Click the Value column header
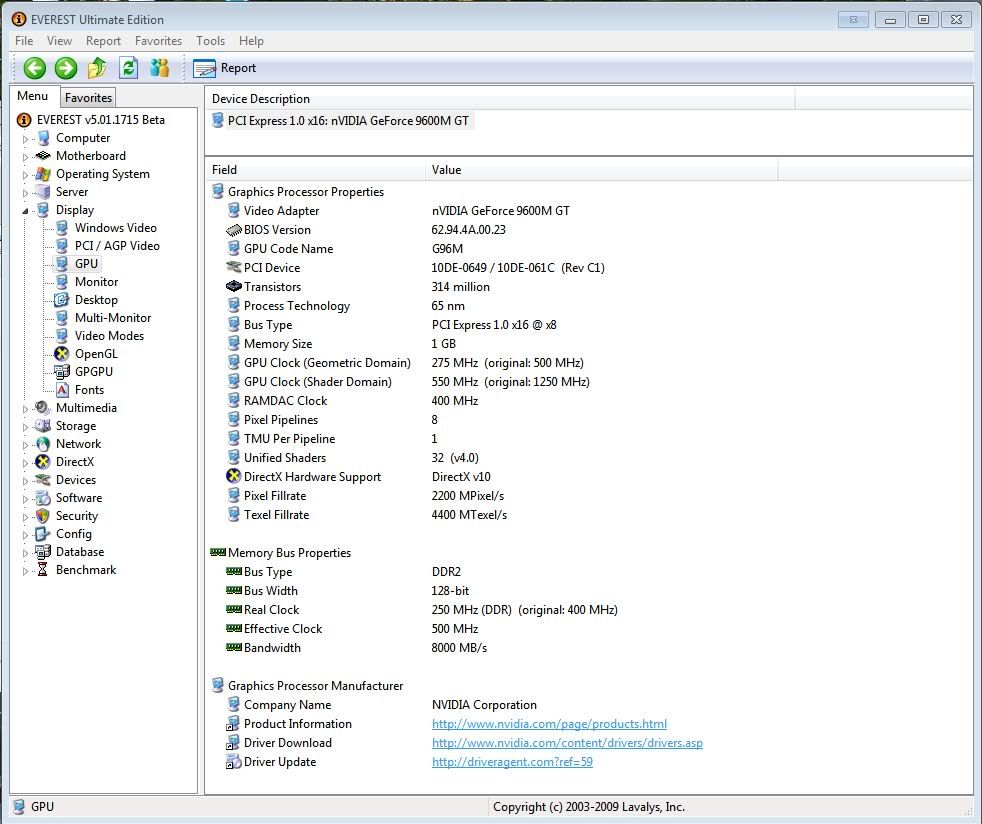 click(602, 170)
